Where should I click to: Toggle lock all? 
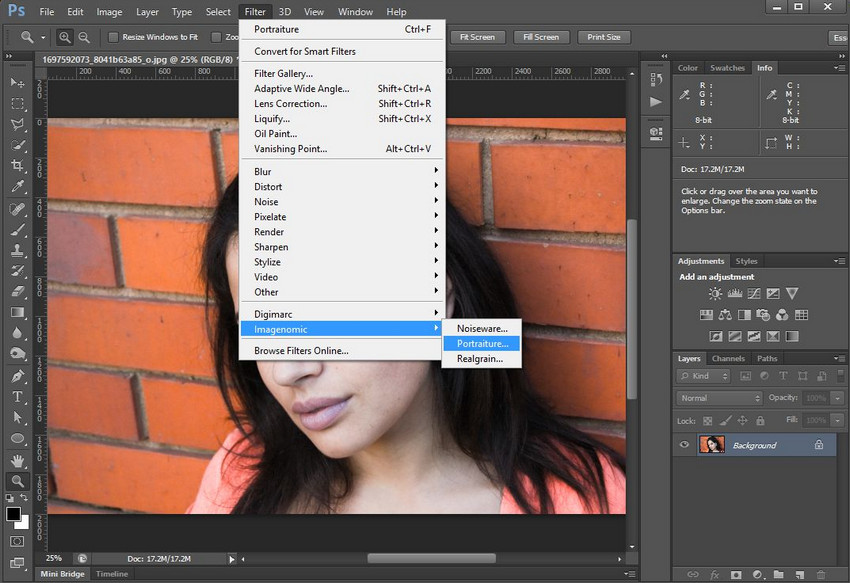click(x=760, y=420)
